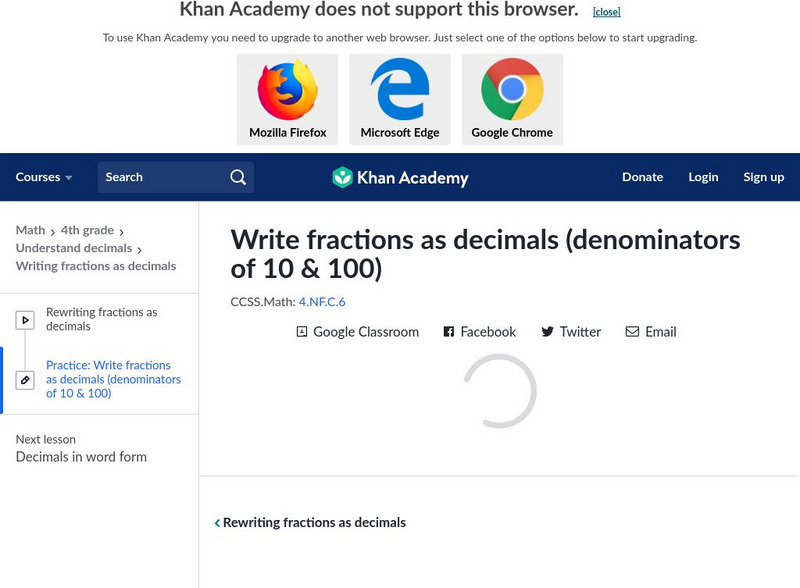Click the Sign up link
This screenshot has height=588, width=800.
(763, 177)
